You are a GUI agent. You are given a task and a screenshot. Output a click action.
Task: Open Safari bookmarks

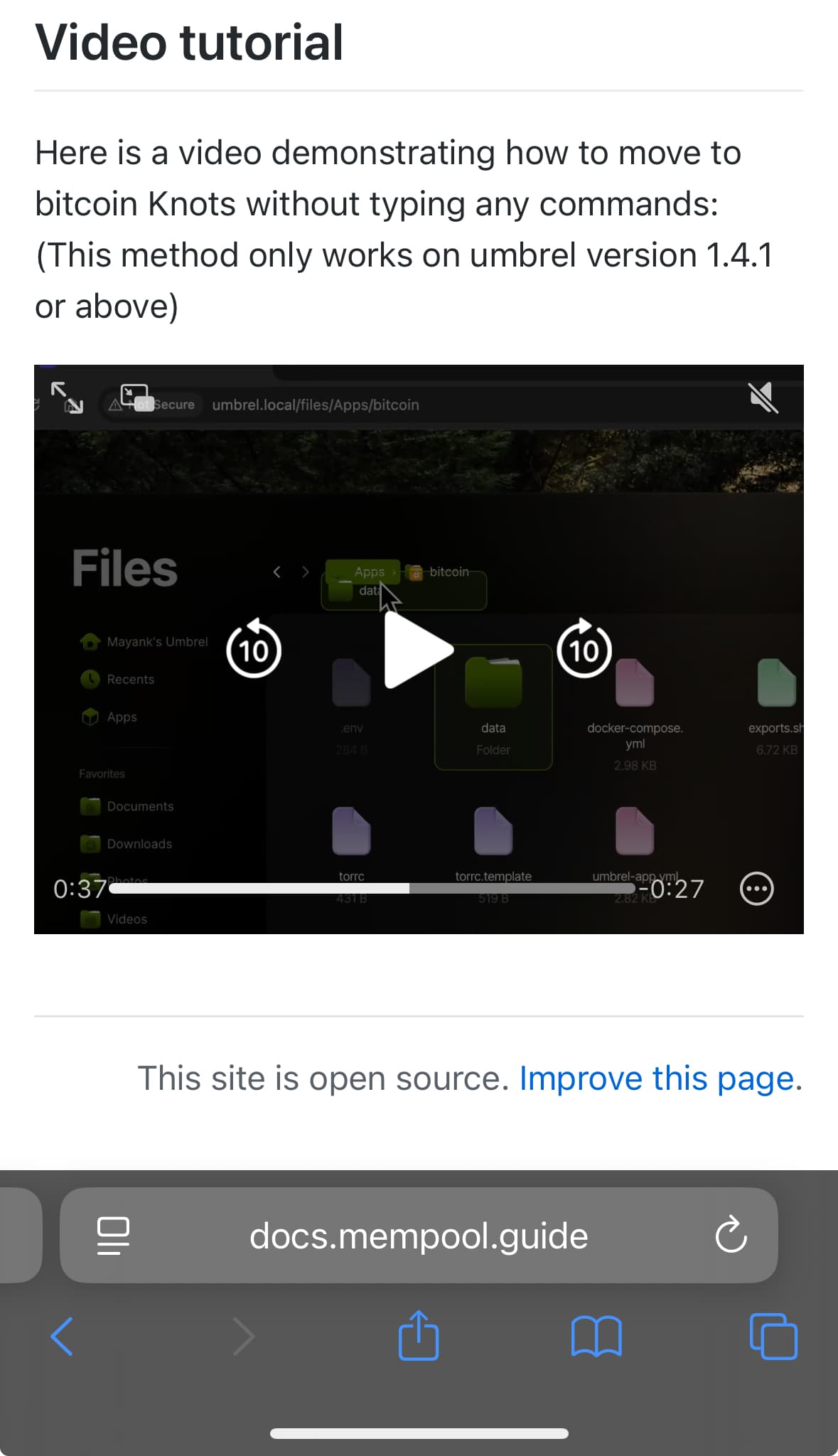pos(596,1337)
